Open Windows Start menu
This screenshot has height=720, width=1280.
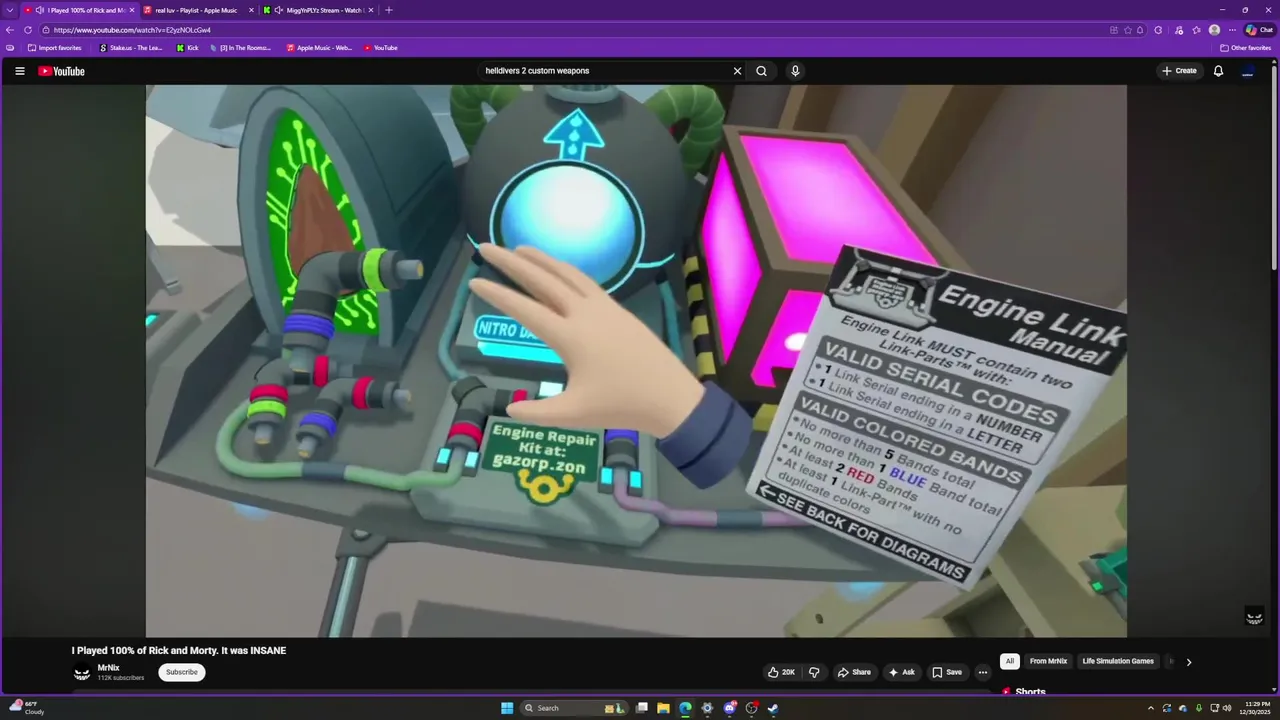pos(507,708)
